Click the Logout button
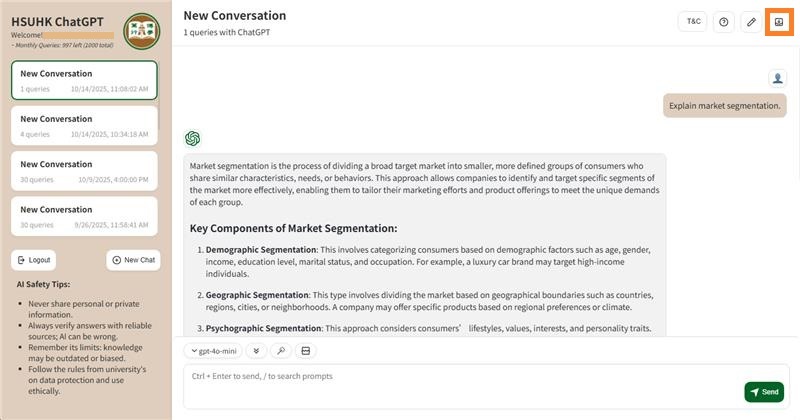 (x=34, y=260)
